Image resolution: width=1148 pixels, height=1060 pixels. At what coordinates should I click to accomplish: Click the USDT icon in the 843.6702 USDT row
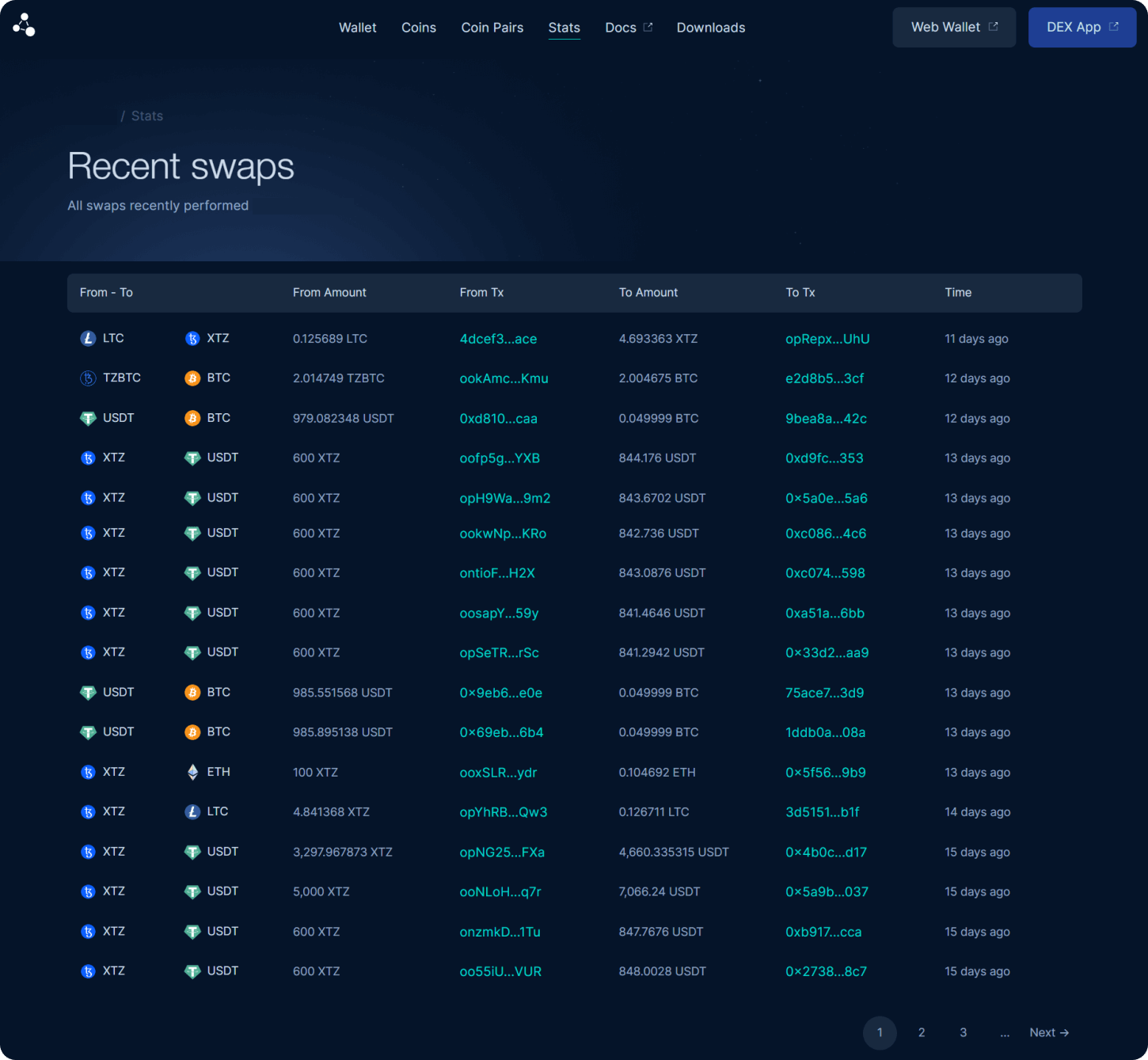(192, 498)
